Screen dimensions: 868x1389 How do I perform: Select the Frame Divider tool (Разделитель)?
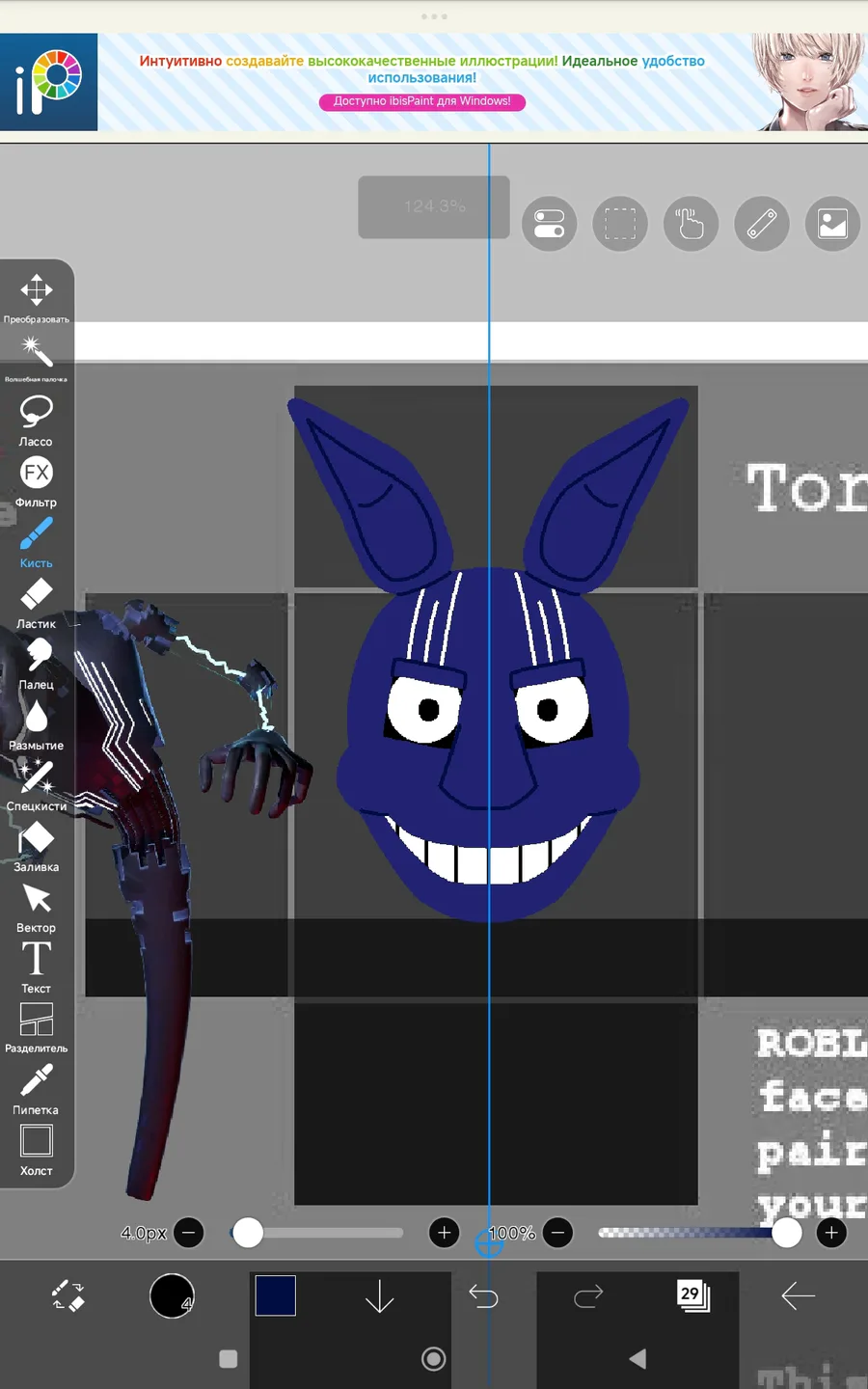(x=37, y=1028)
